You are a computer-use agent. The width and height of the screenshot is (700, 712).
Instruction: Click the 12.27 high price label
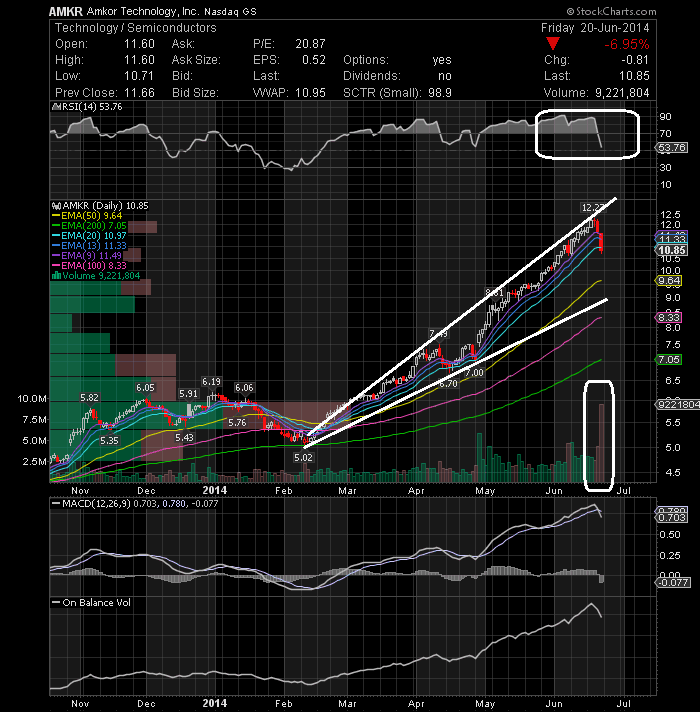(591, 208)
